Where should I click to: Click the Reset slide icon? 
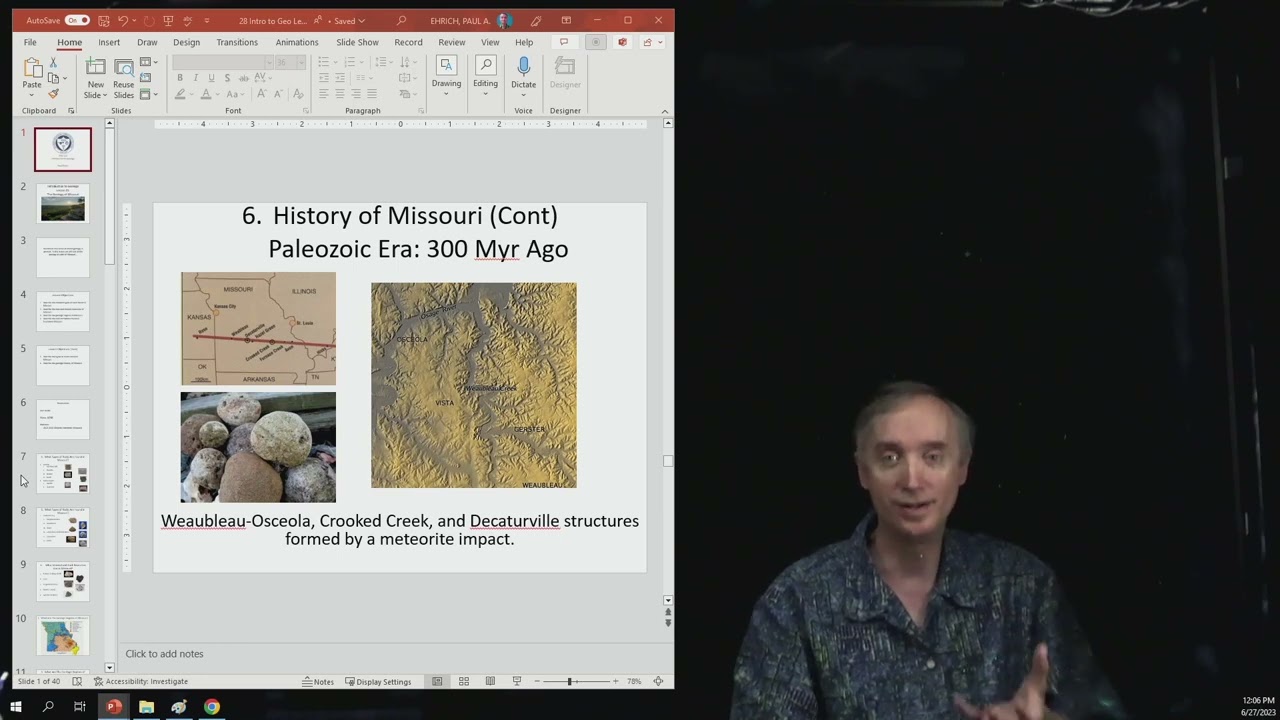pos(146,78)
